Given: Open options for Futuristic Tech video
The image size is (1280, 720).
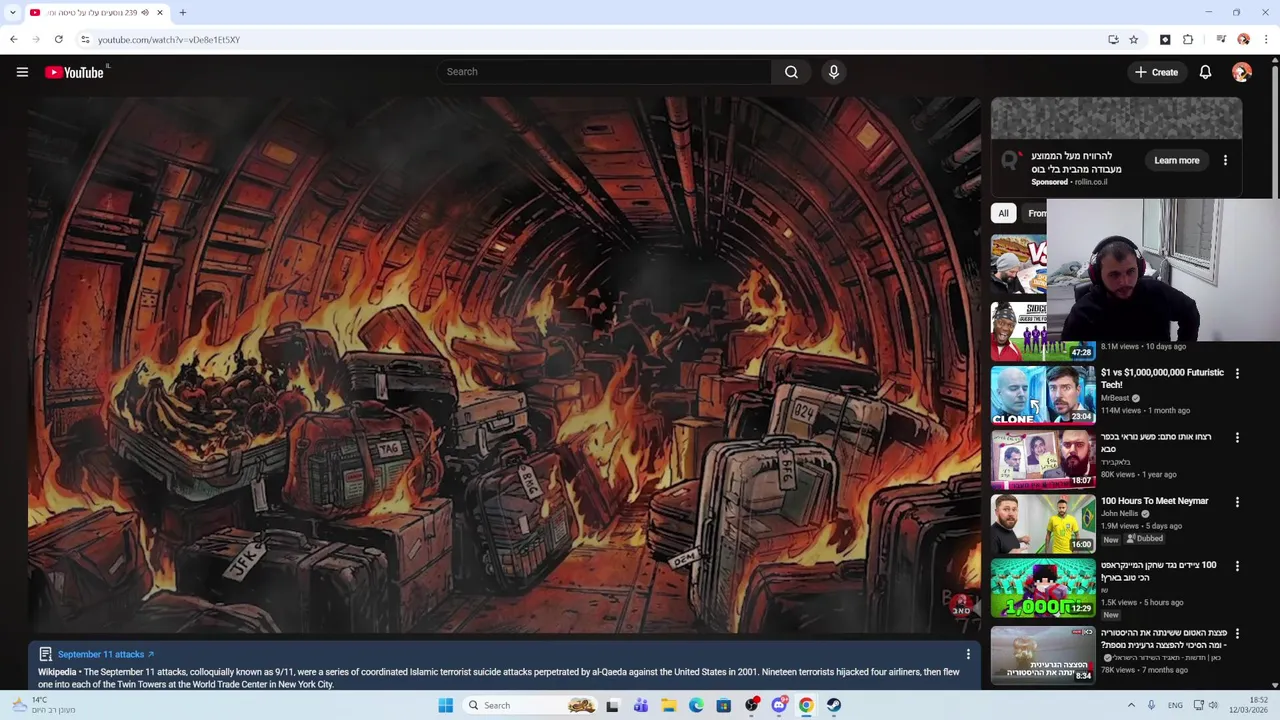Looking at the screenshot, I should coord(1237,374).
